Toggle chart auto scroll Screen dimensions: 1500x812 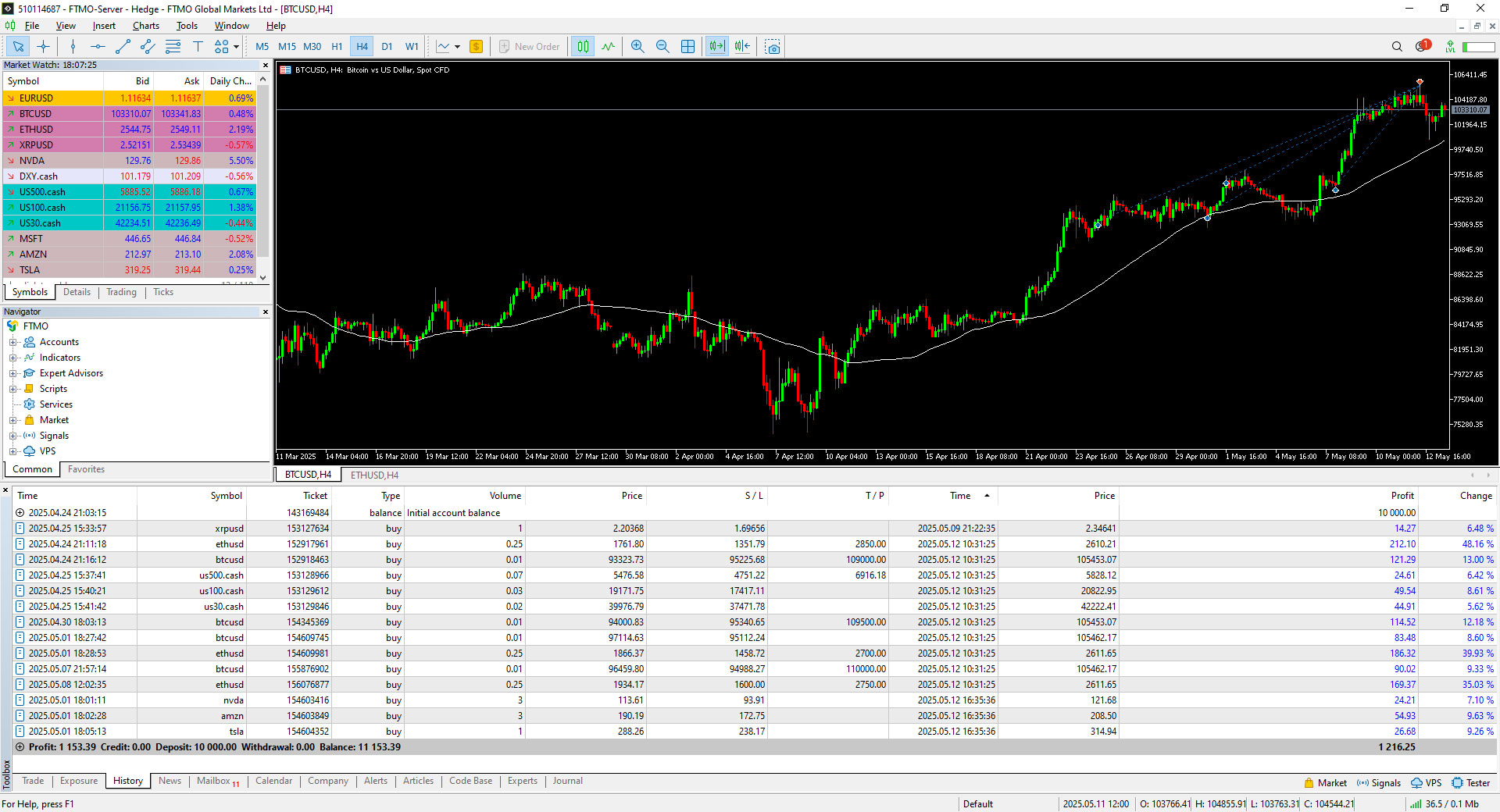click(x=716, y=47)
